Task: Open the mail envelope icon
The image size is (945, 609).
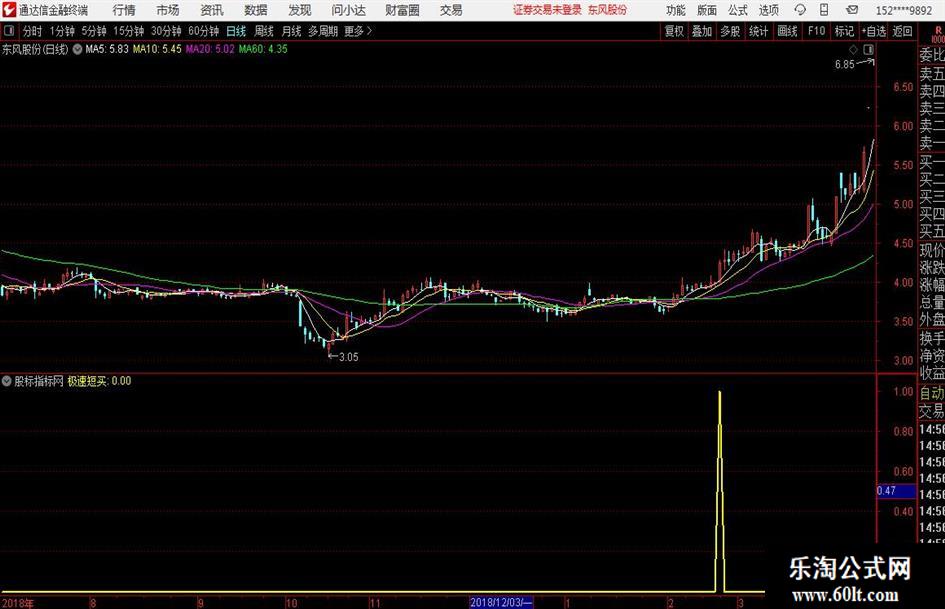Action: (x=852, y=10)
